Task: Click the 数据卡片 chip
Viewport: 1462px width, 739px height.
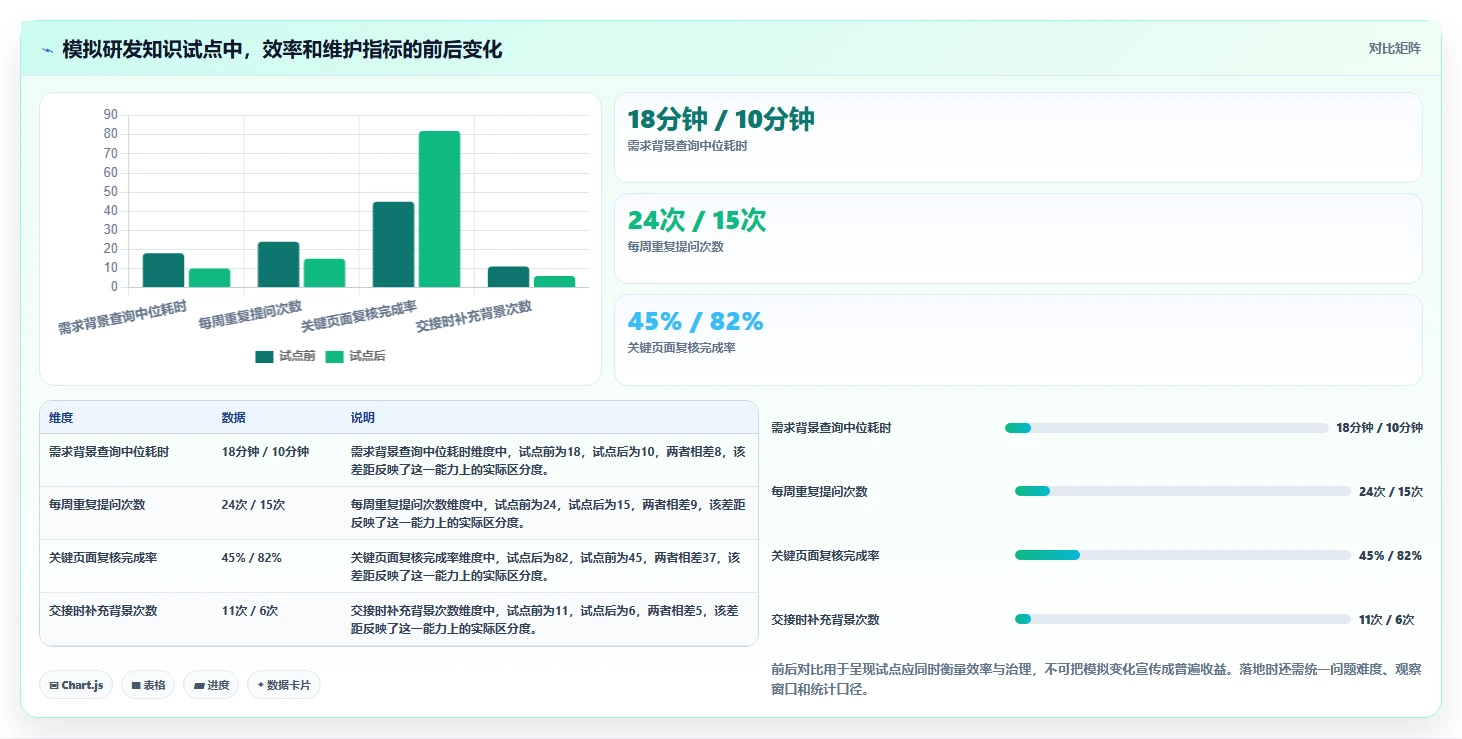Action: coord(283,685)
